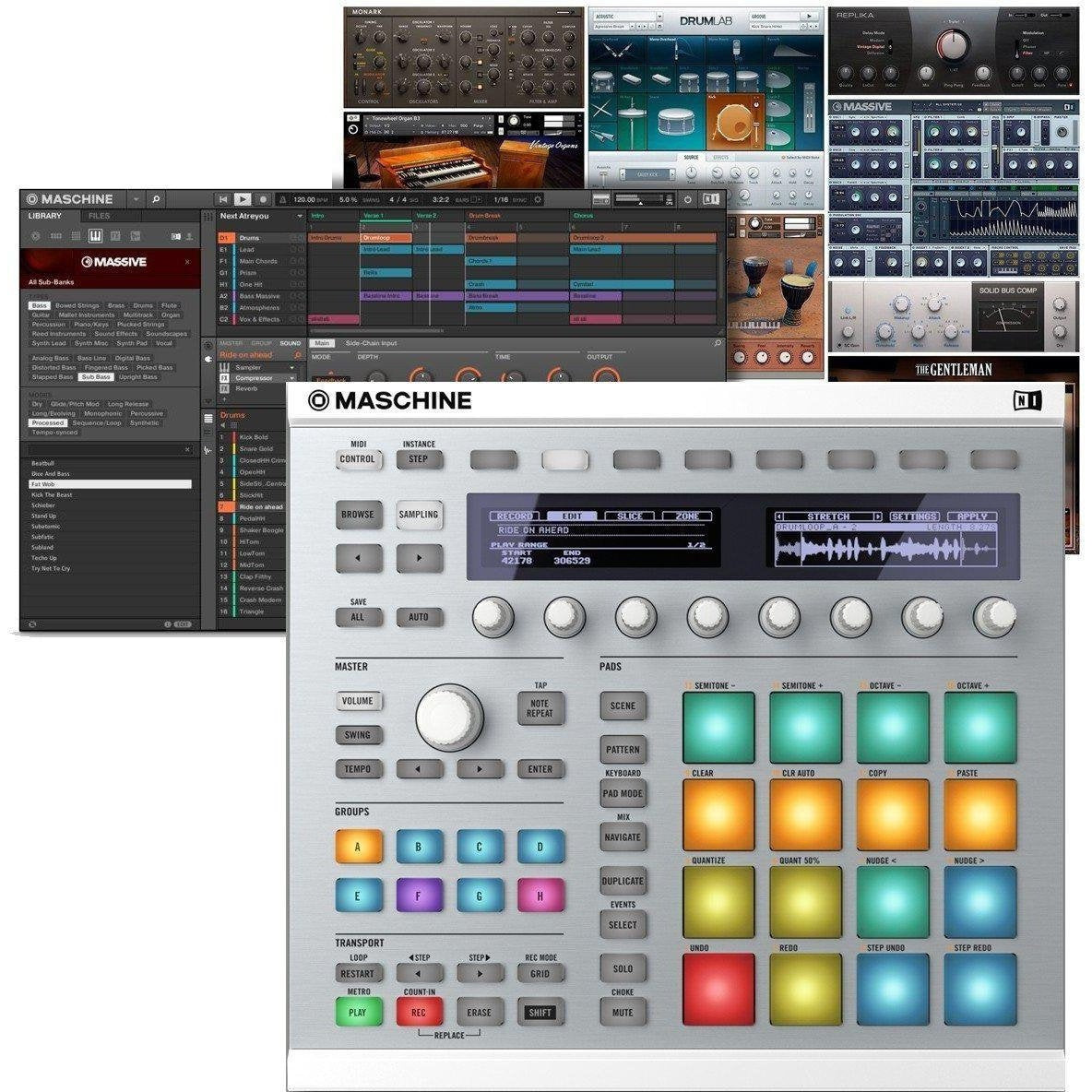Select the MASTER tab in the channel section

[230, 343]
